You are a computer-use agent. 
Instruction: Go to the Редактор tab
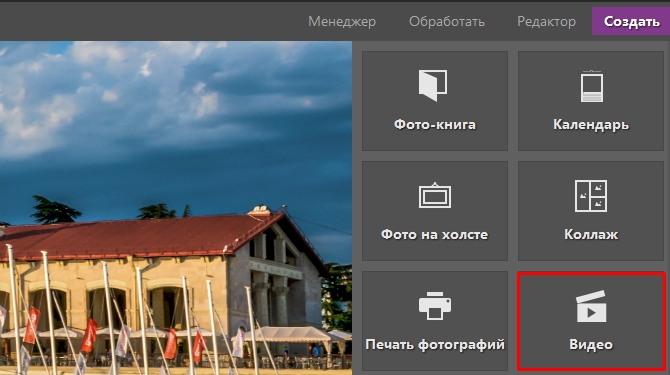click(546, 21)
